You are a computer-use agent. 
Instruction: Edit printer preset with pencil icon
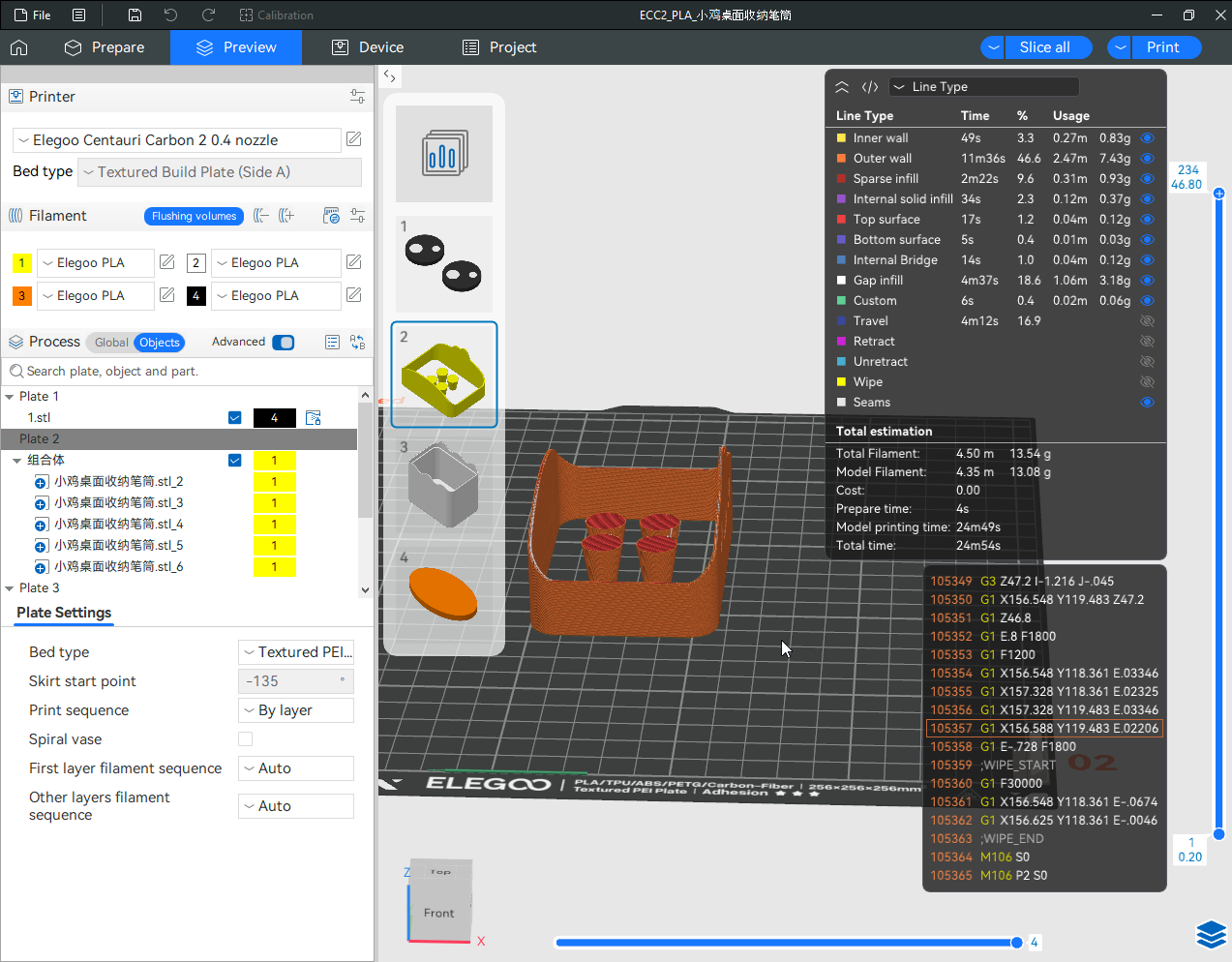(x=354, y=139)
